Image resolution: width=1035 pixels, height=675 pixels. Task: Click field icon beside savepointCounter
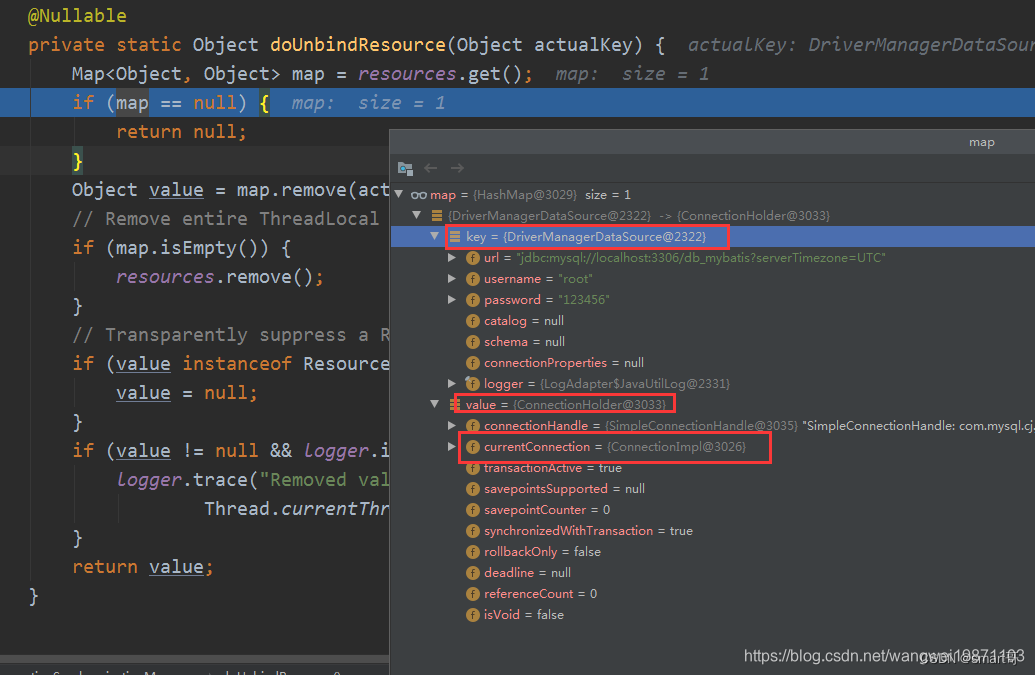473,510
